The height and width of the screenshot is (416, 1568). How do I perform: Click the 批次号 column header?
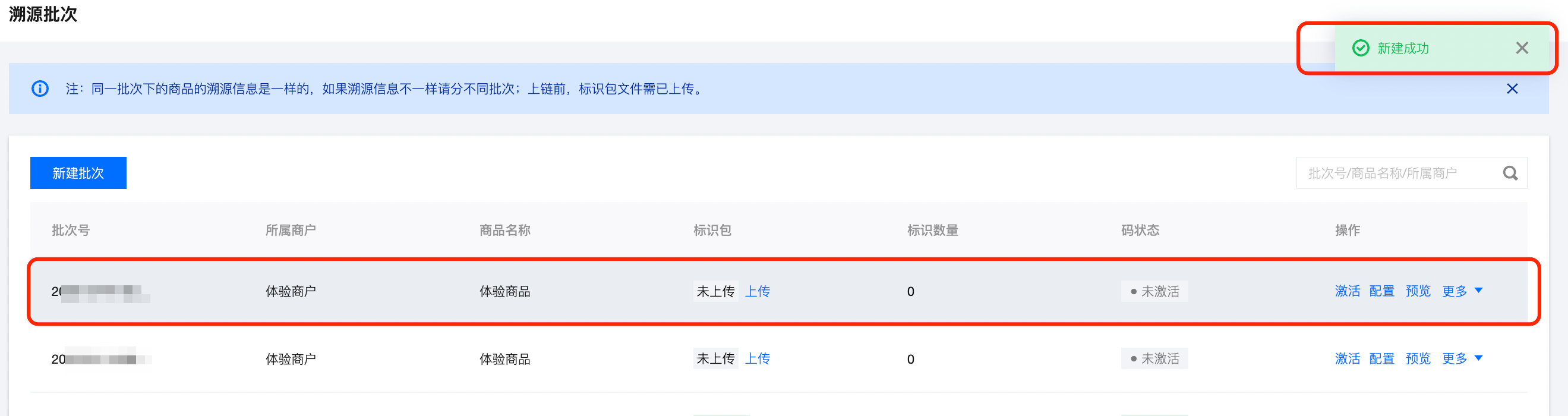[71, 230]
